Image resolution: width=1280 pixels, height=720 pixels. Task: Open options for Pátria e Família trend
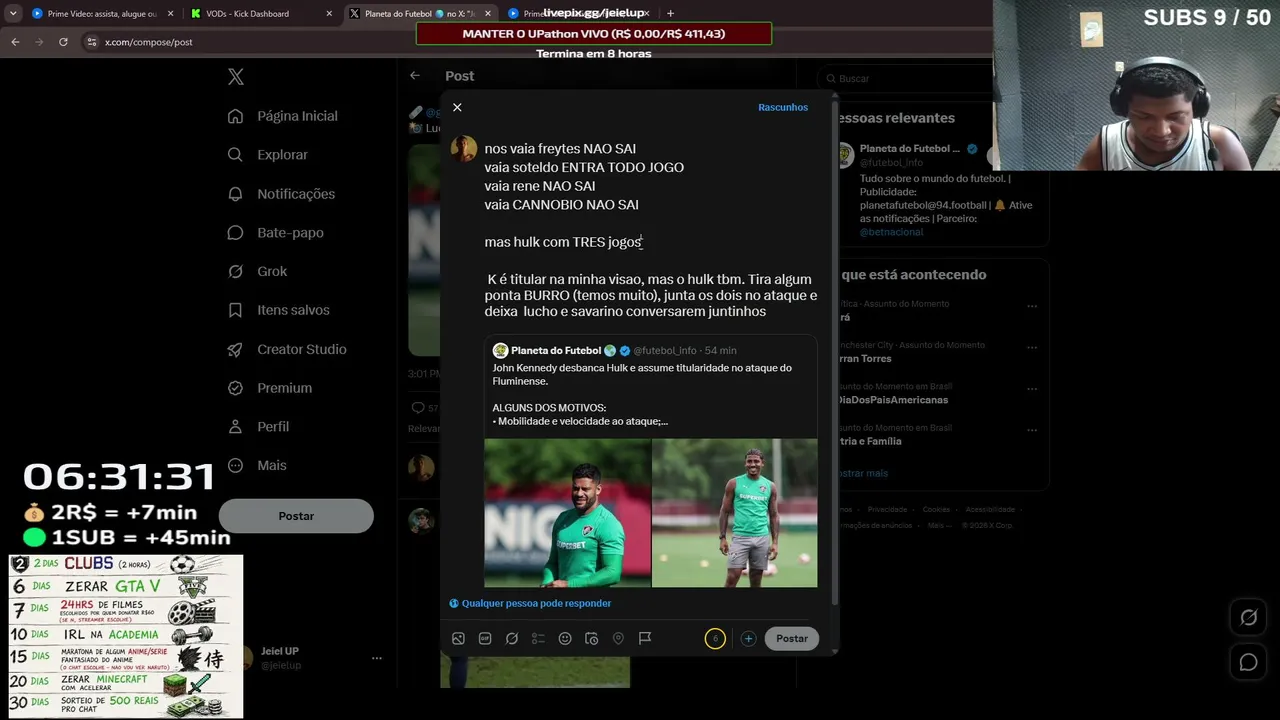point(1032,431)
